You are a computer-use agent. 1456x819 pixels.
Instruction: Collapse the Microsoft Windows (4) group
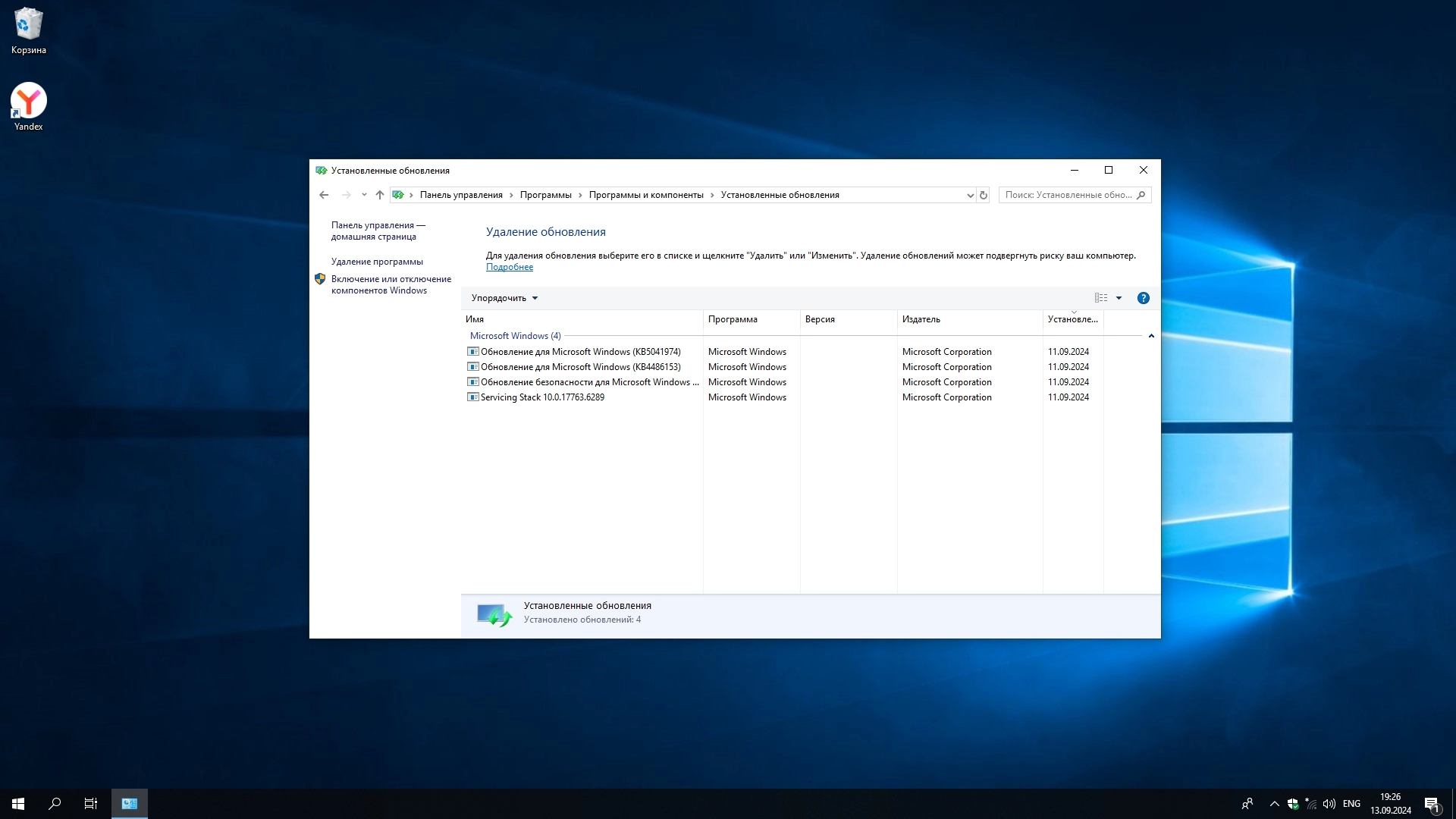1150,336
